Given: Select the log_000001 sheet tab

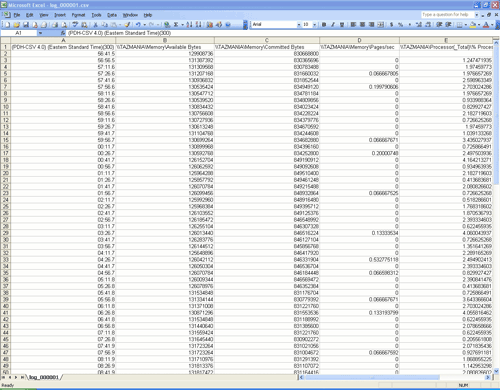Looking at the screenshot, I should click(x=44, y=377).
